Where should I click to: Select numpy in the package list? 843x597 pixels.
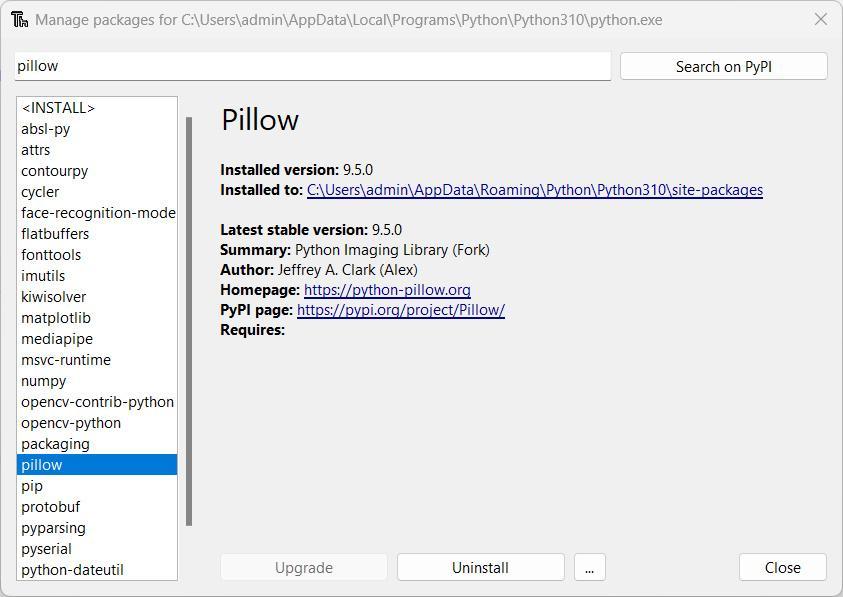tap(44, 381)
